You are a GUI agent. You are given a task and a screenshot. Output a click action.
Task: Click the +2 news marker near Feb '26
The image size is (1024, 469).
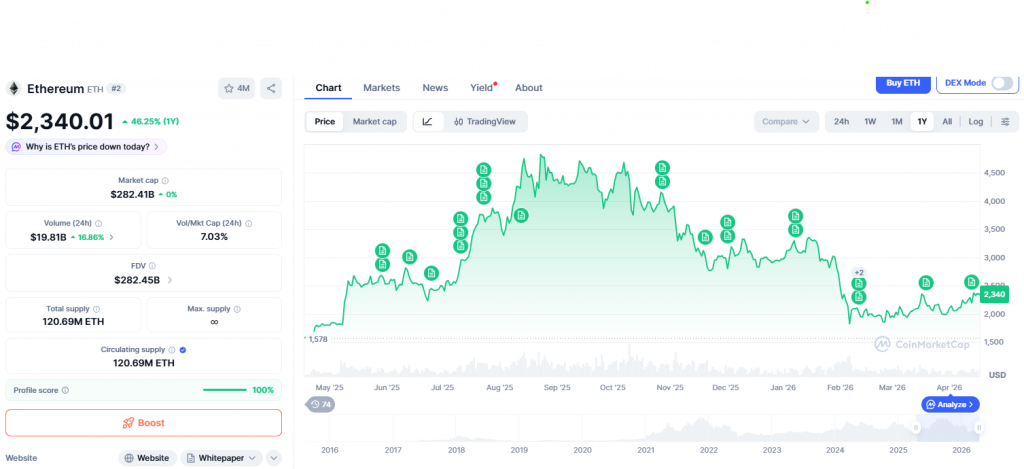pos(859,272)
